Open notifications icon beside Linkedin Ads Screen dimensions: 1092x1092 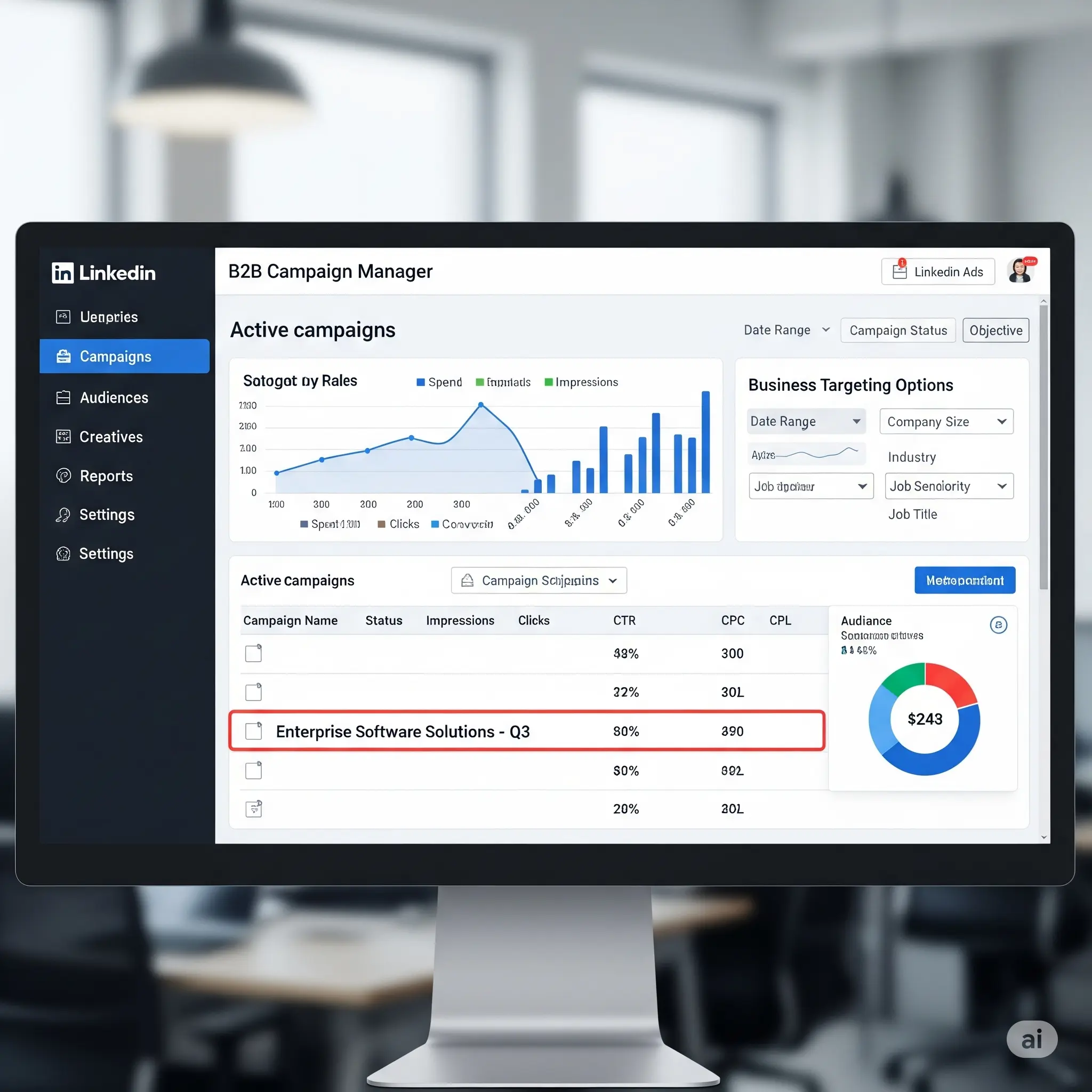pos(900,271)
